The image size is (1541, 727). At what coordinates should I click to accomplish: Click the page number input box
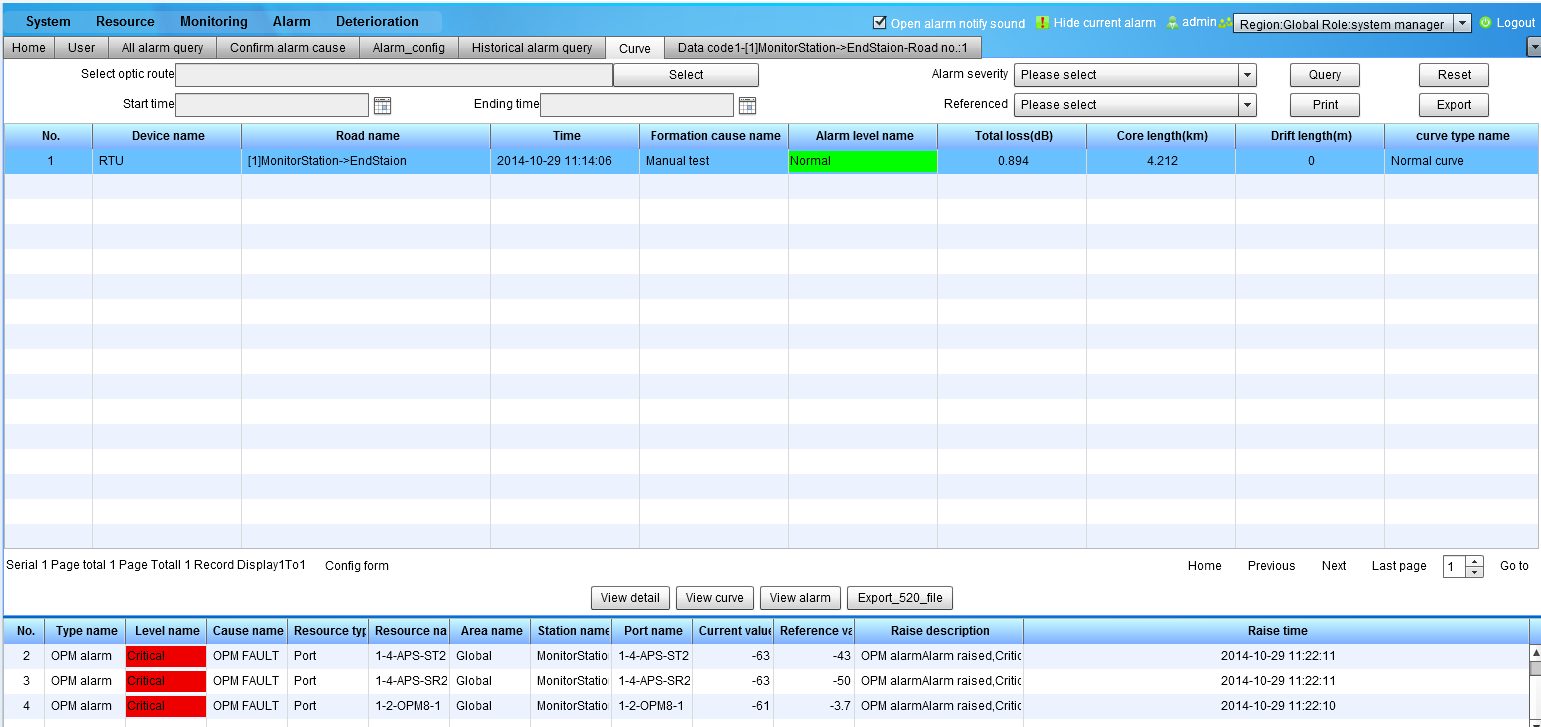(x=1455, y=567)
